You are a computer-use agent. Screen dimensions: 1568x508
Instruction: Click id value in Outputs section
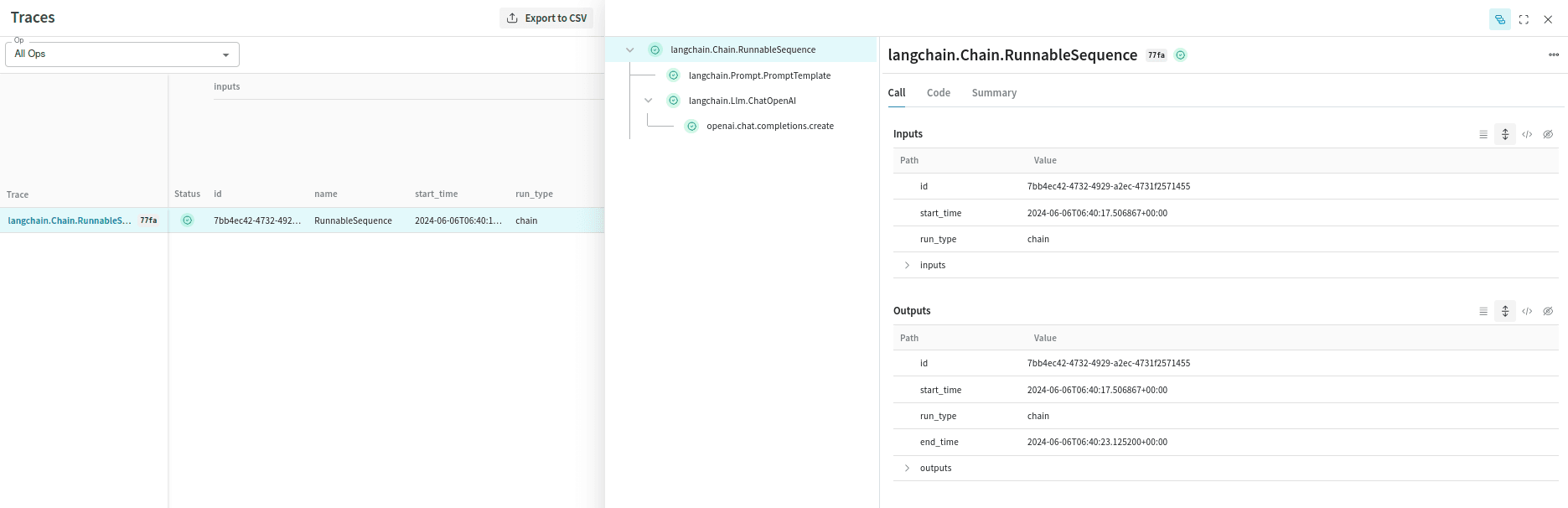point(1109,363)
